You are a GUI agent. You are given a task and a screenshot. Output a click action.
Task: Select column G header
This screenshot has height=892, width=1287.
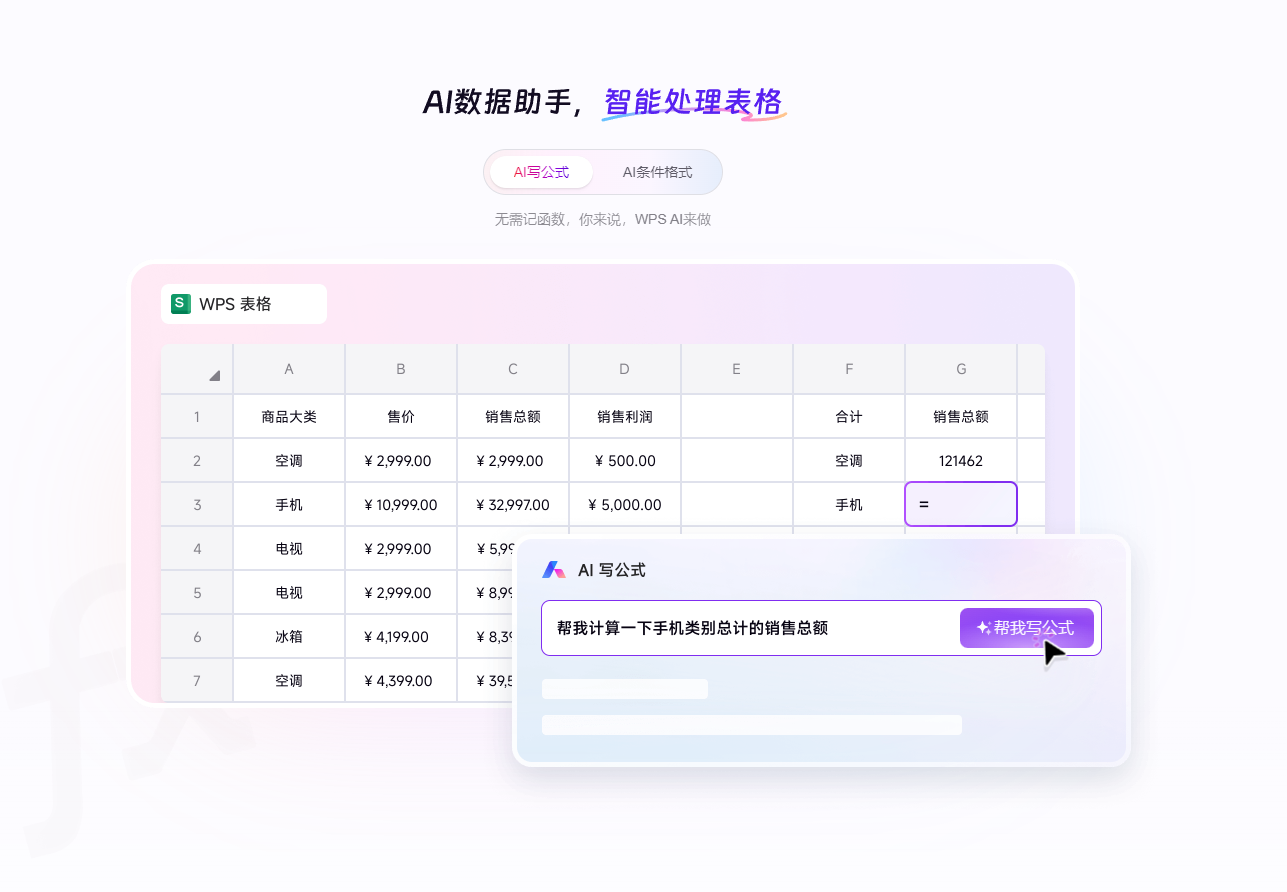click(x=961, y=369)
